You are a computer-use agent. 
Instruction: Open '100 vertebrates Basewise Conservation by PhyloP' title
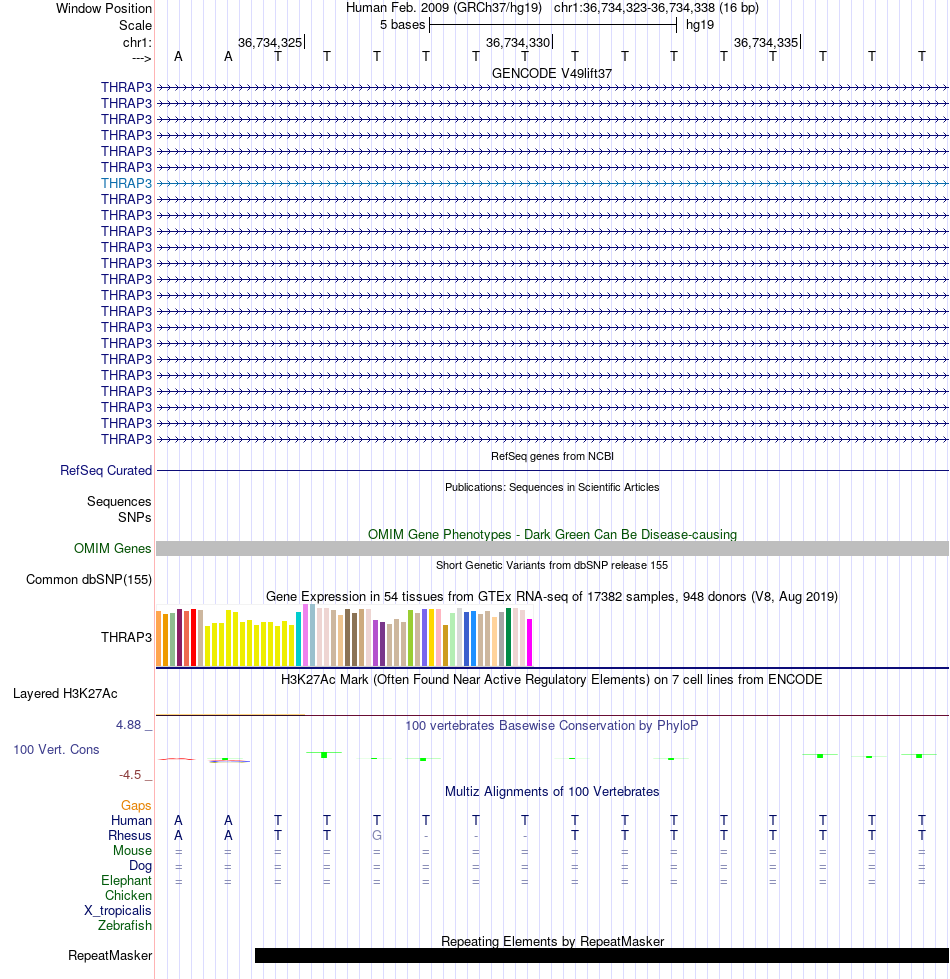pos(552,726)
